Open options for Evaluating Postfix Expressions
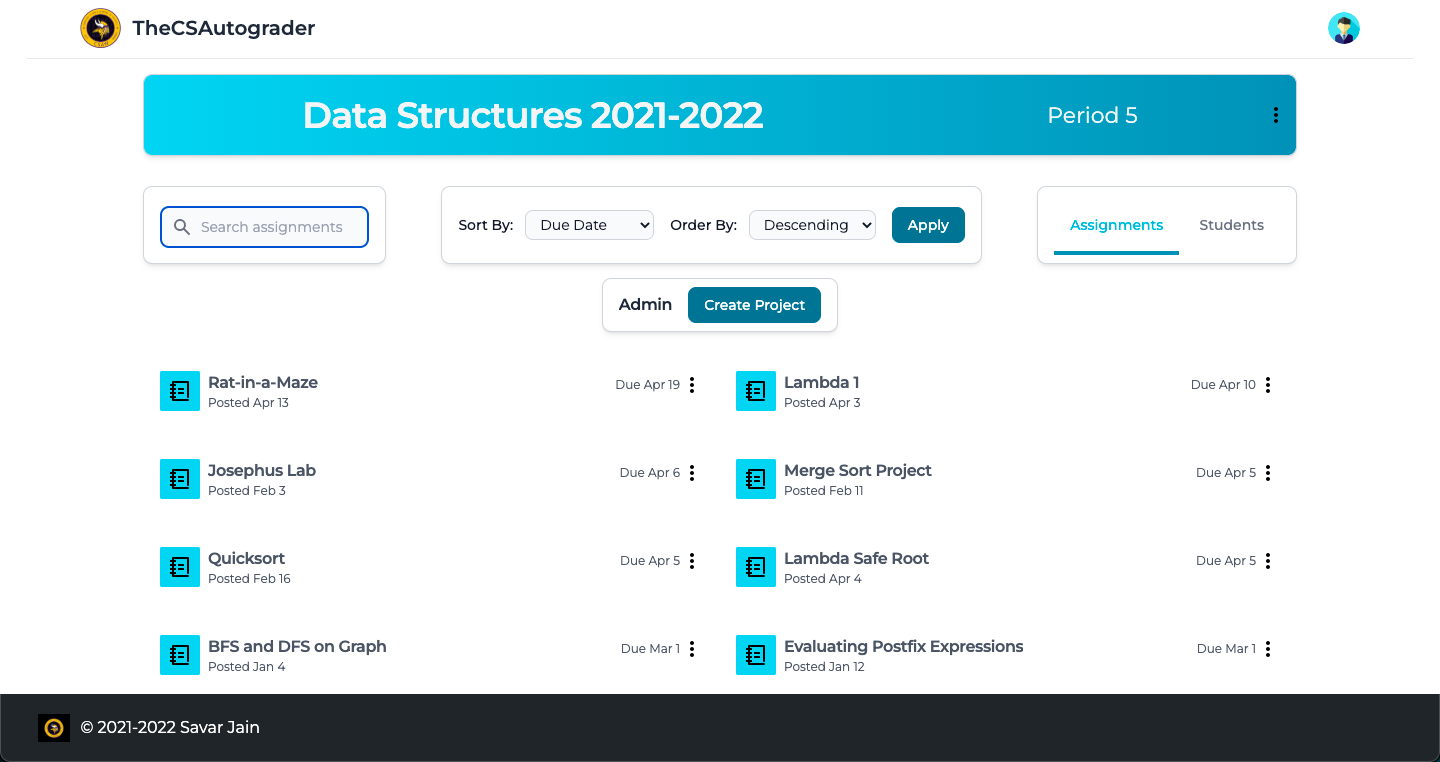The image size is (1440, 762). [1268, 649]
